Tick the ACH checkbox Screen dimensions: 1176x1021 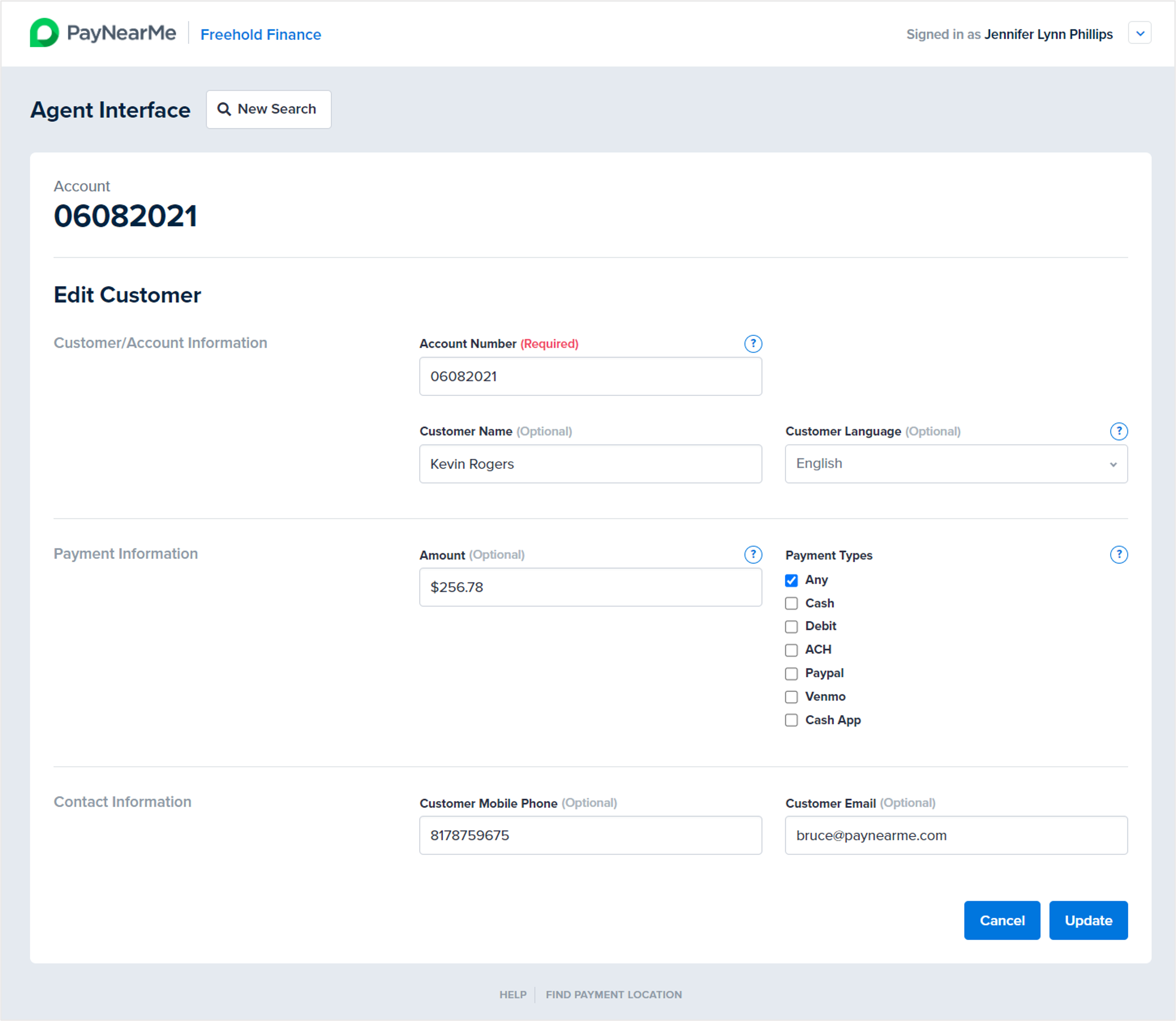click(791, 650)
